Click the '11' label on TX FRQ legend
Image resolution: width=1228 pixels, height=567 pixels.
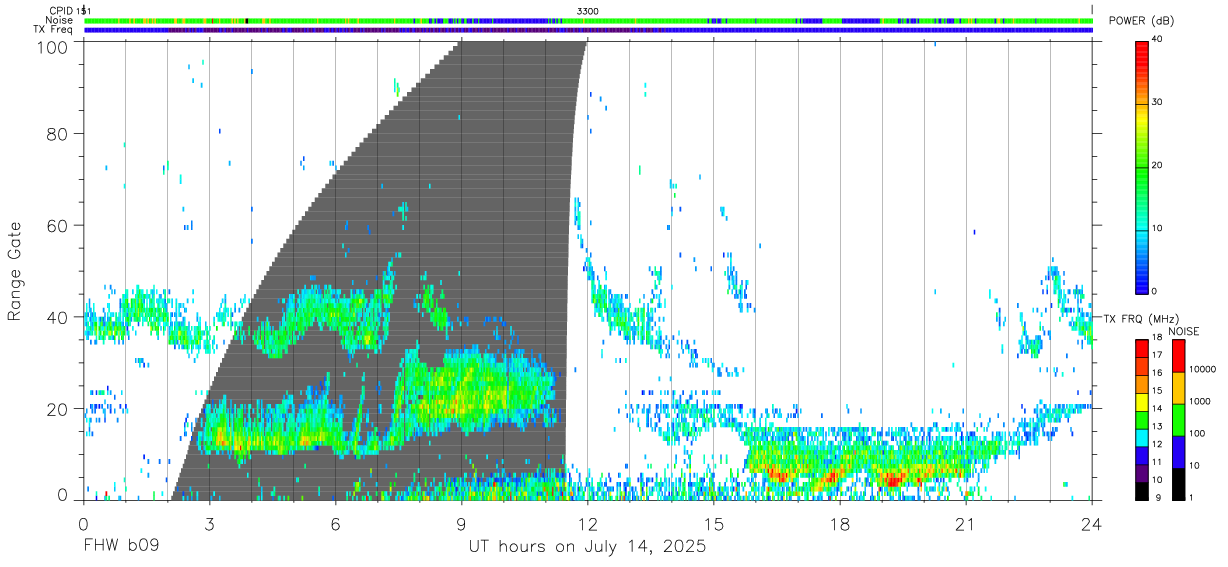(x=1159, y=462)
